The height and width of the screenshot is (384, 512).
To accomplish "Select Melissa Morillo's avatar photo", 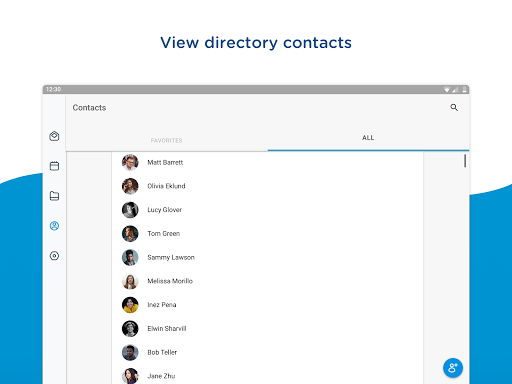I will 130,281.
